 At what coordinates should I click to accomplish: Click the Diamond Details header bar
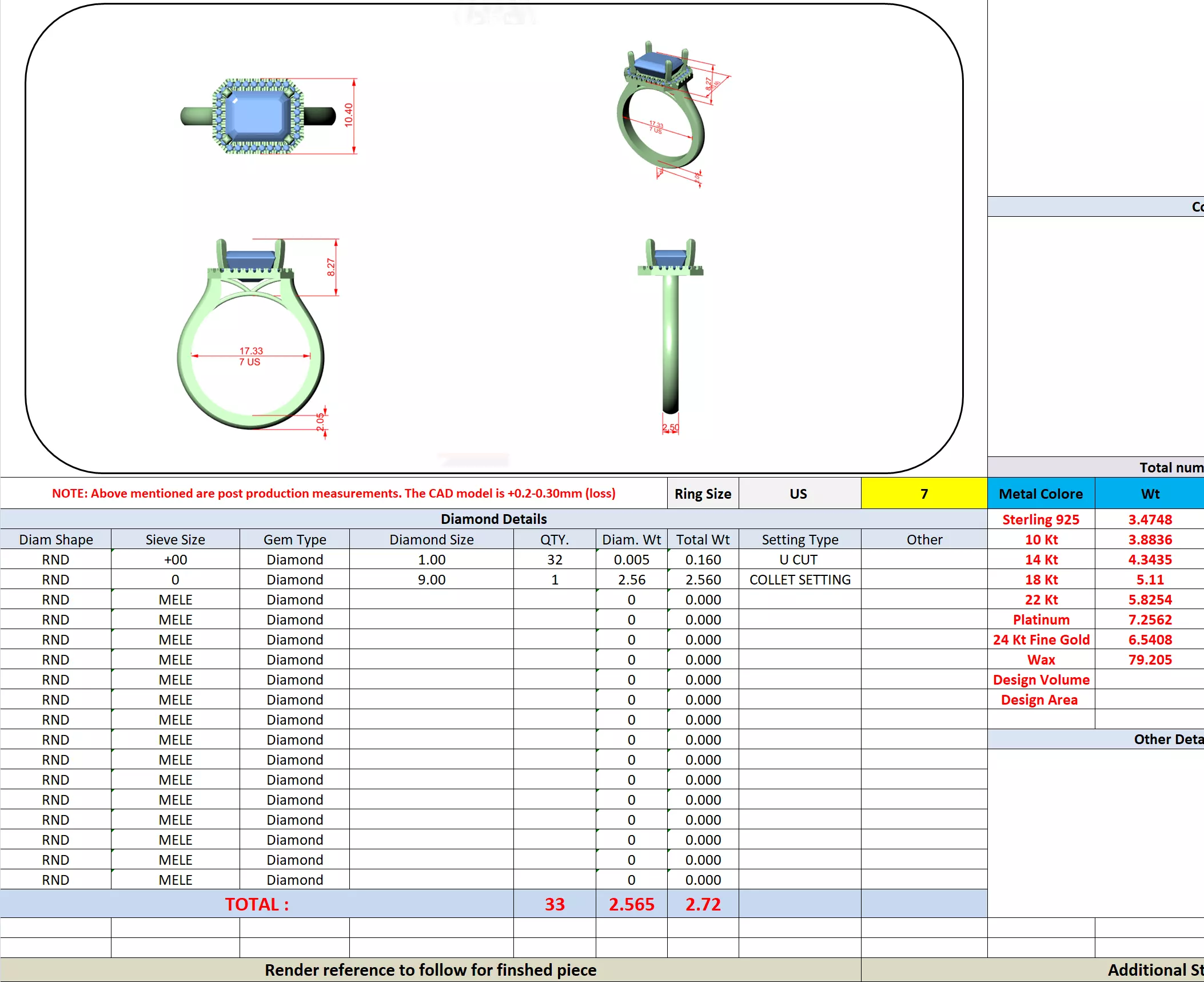click(493, 519)
